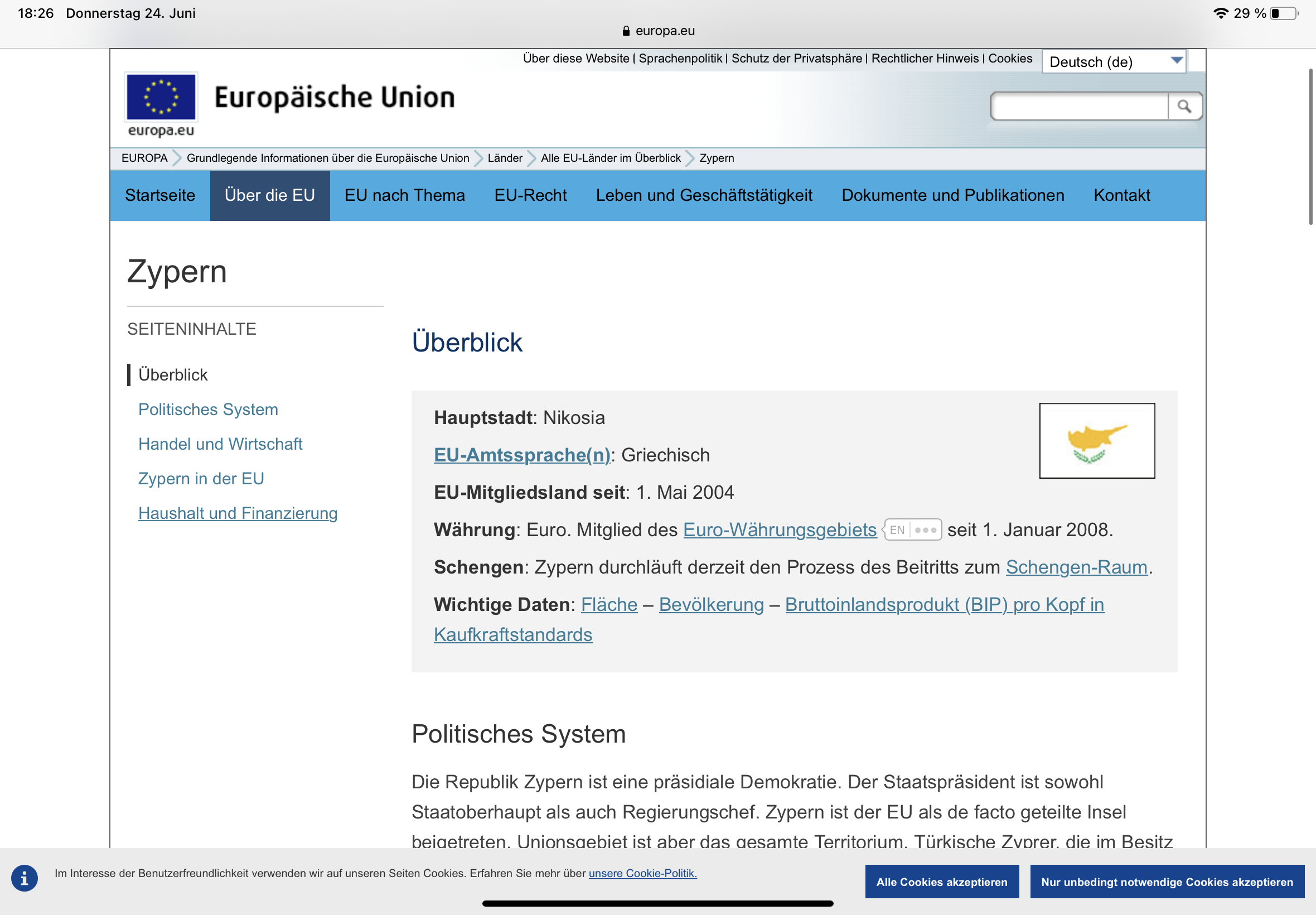Viewport: 1316px width, 915px height.
Task: Click the EN language tag
Action: pos(897,529)
